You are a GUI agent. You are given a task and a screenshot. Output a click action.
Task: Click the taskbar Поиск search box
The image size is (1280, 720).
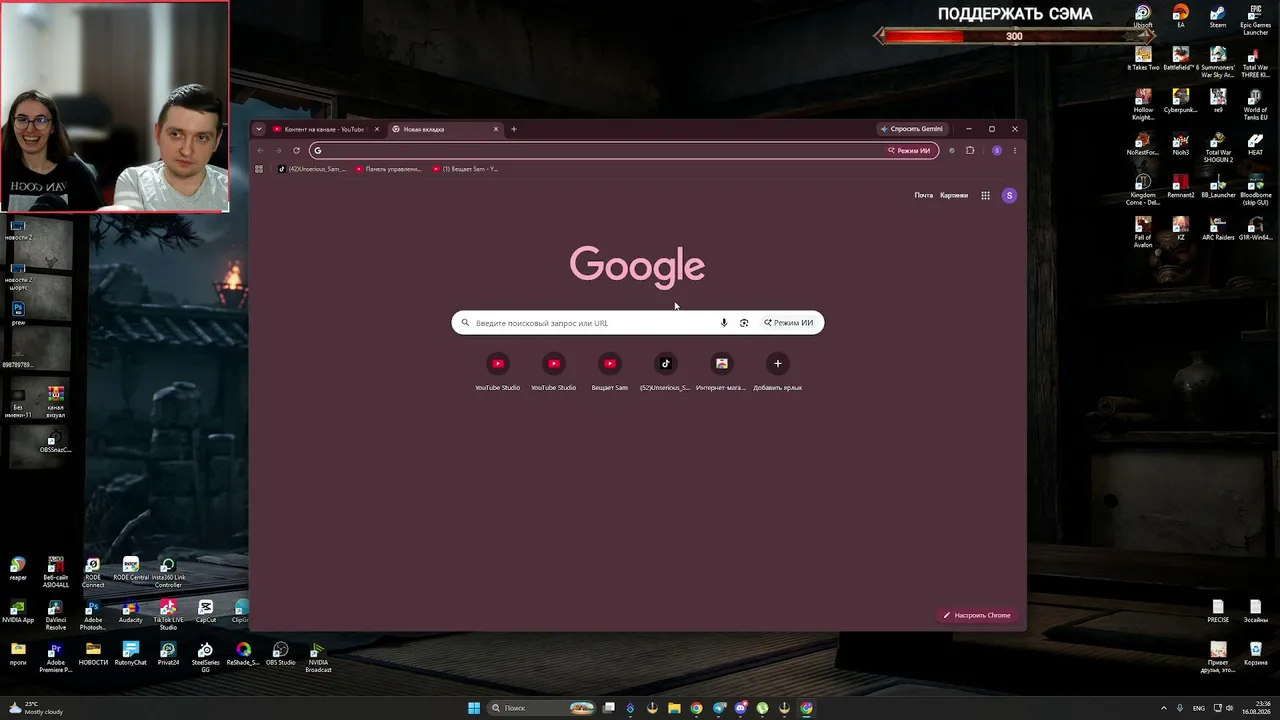pos(540,708)
